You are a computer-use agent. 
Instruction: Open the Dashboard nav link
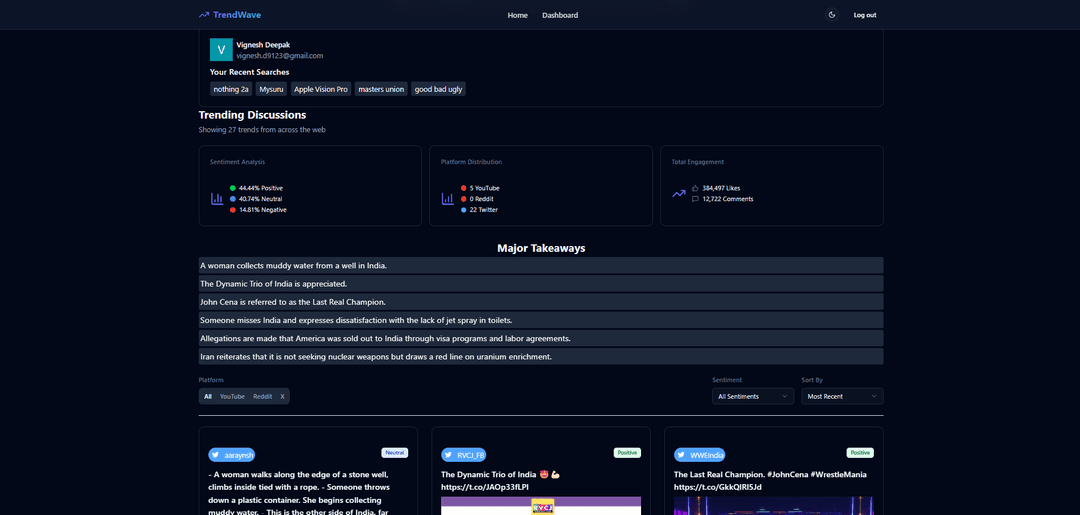(x=560, y=15)
